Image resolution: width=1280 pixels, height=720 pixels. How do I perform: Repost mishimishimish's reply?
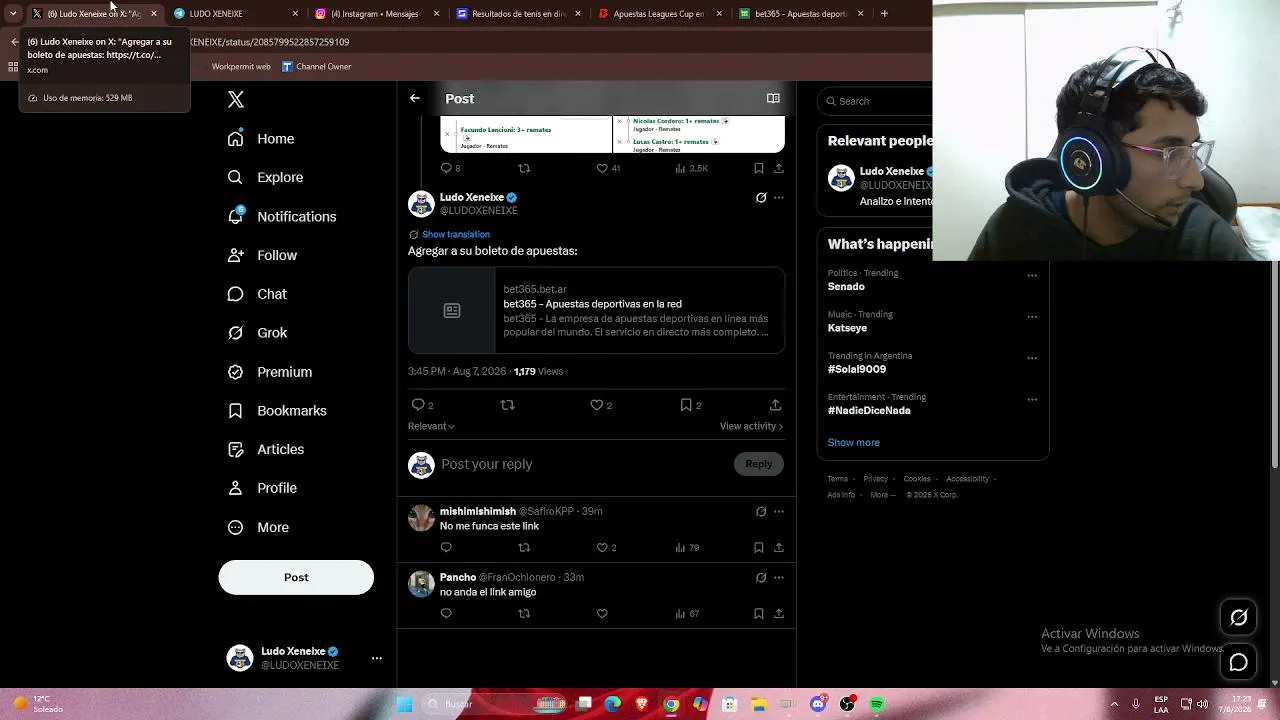(524, 547)
